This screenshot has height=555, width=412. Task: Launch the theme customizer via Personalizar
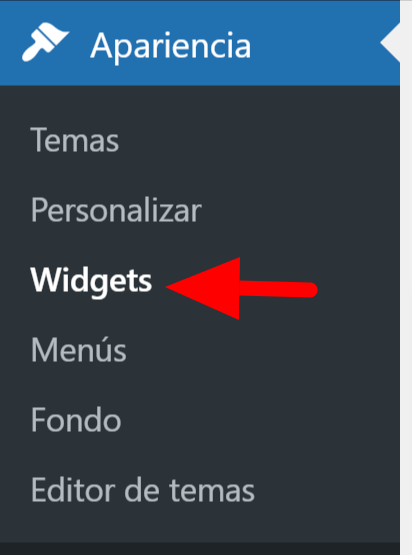tap(116, 210)
